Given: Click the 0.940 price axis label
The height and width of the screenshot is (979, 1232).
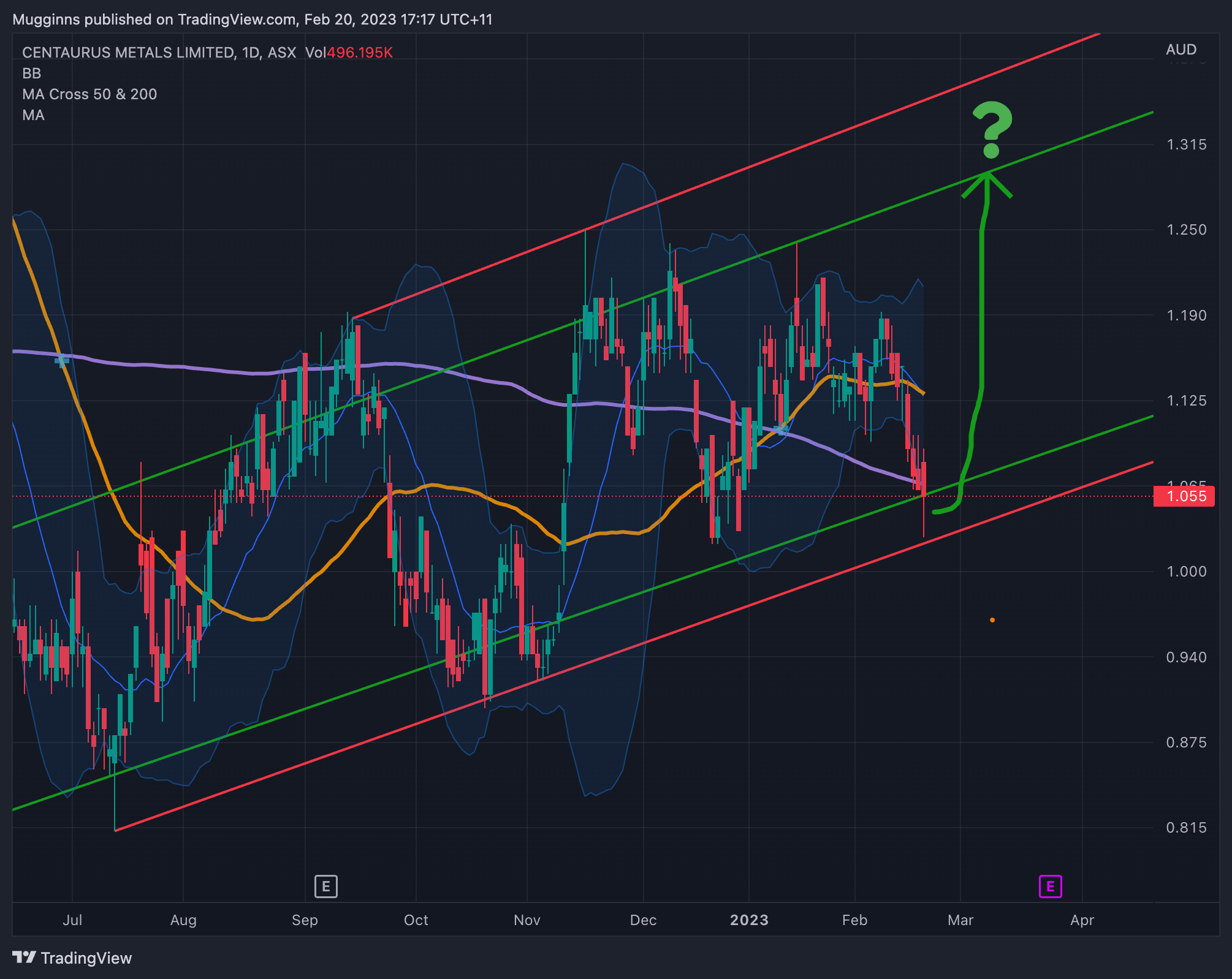Looking at the screenshot, I should click(x=1186, y=657).
